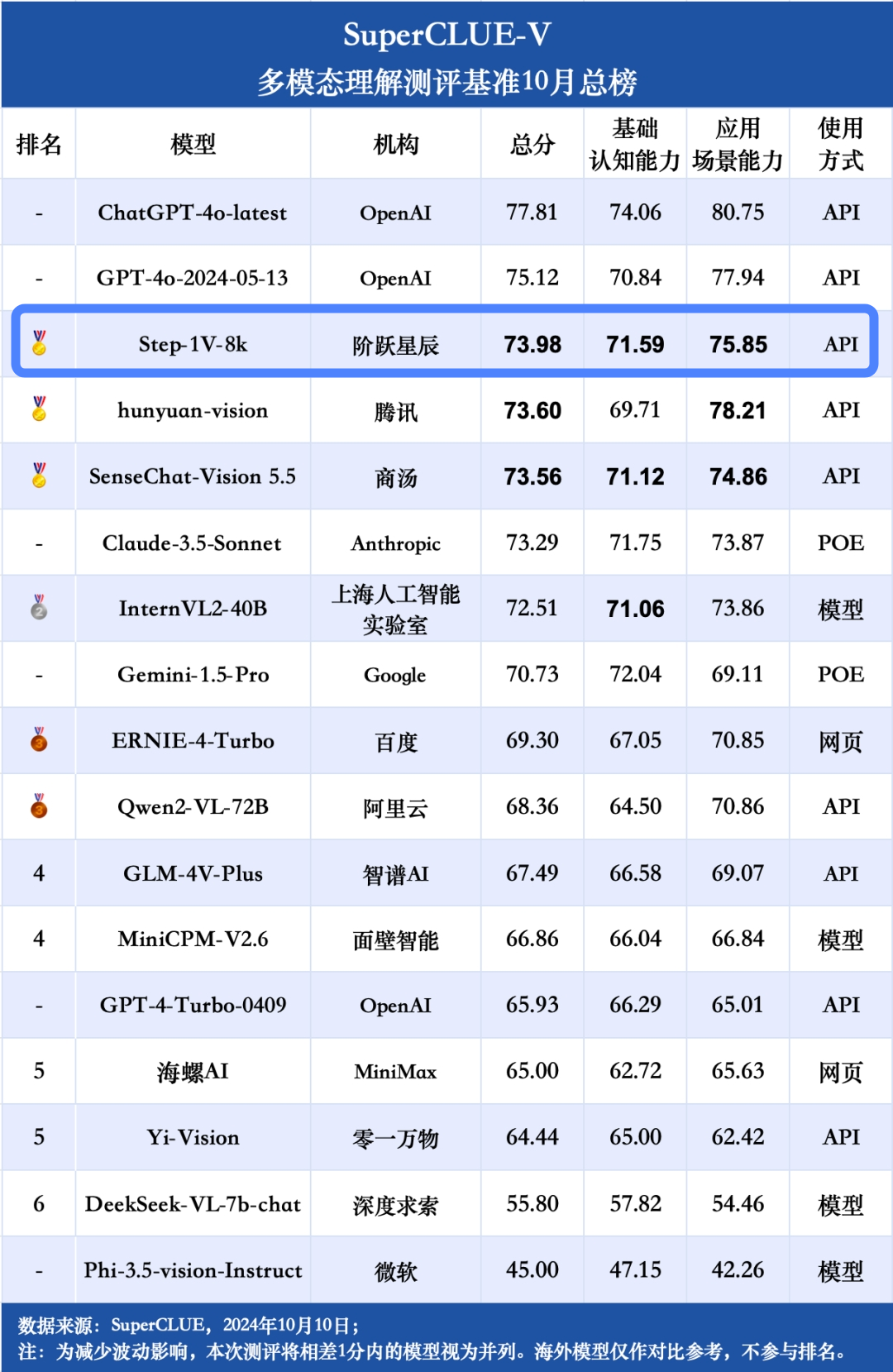This screenshot has height=1372, width=893.
Task: Click the MiniCPM-V2.6 model cell
Action: 193,939
